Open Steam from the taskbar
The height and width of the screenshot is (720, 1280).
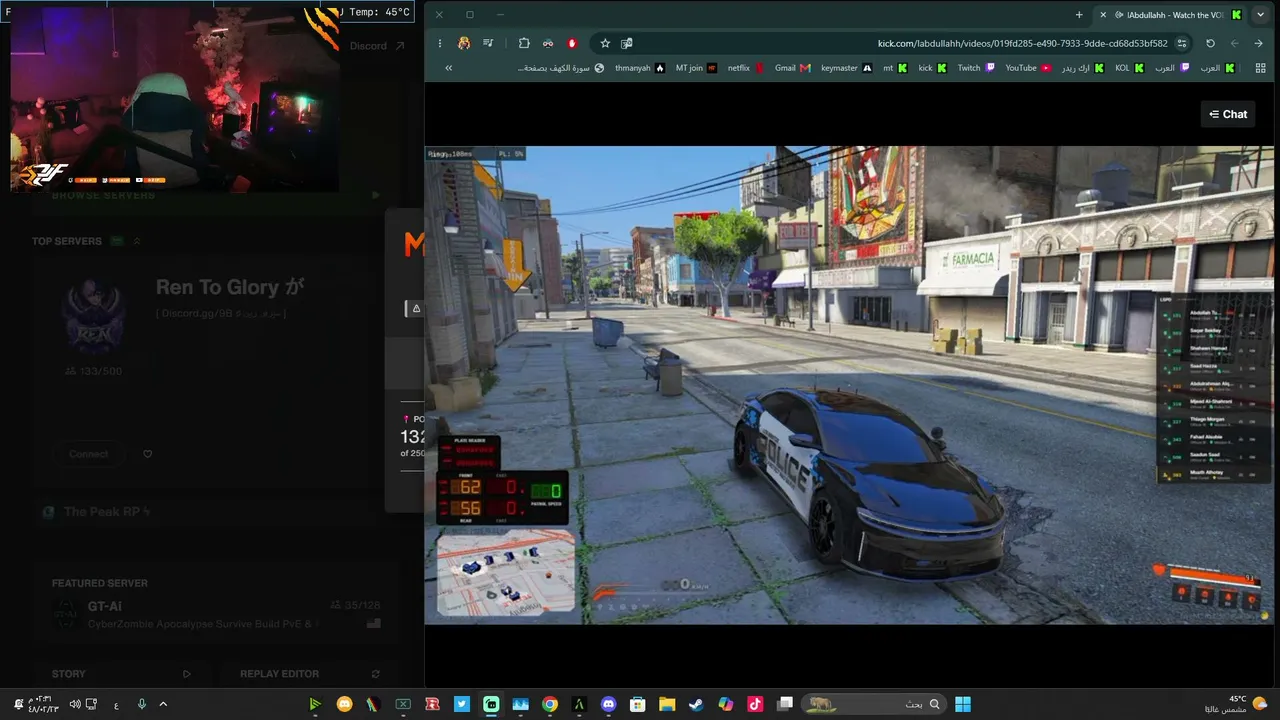[x=696, y=704]
